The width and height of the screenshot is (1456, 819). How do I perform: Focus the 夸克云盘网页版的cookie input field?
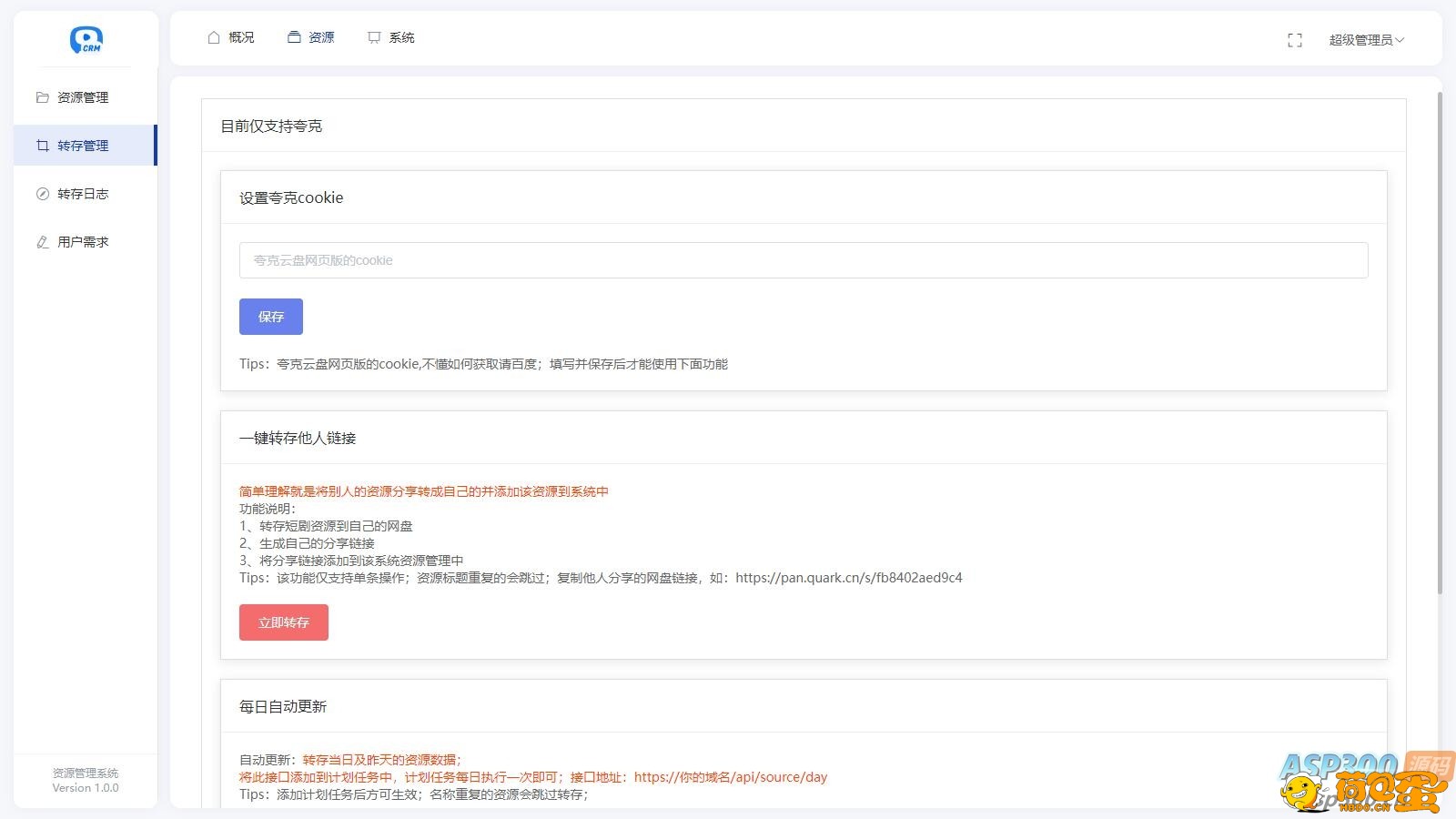point(804,260)
